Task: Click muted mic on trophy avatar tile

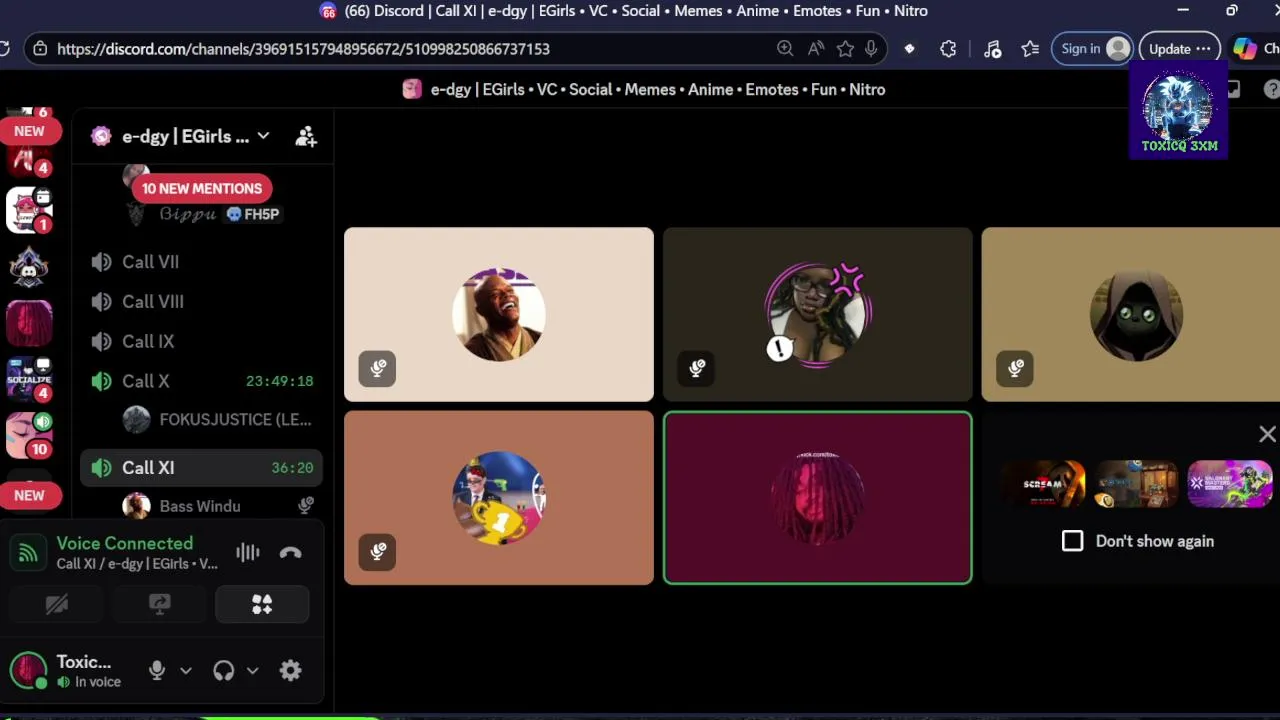Action: 378,551
